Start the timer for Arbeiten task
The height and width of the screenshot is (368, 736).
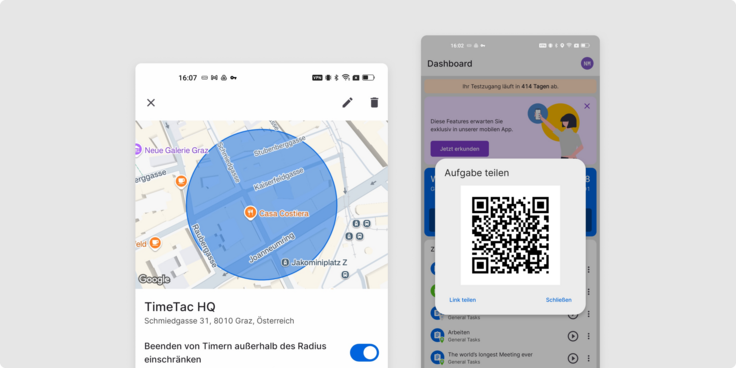click(573, 336)
